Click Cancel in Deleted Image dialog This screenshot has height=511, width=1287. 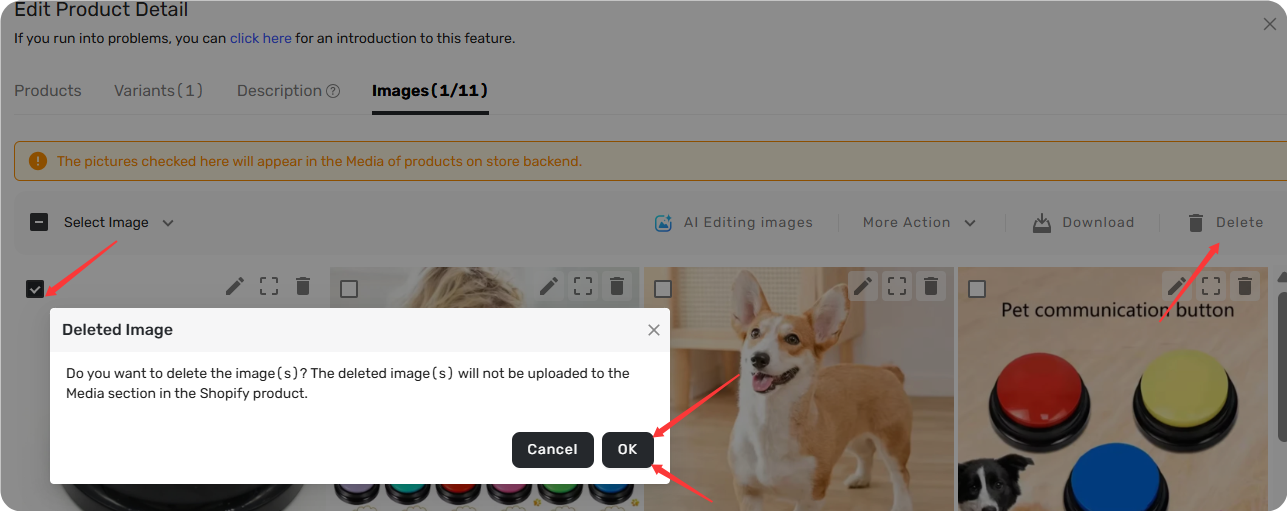(553, 450)
